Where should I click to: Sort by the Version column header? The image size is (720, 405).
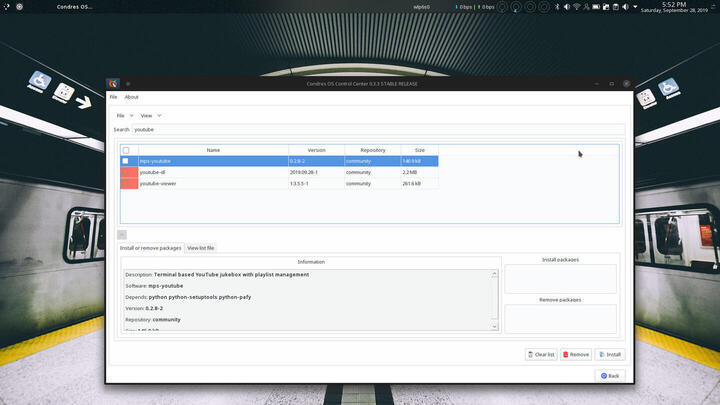(x=316, y=150)
